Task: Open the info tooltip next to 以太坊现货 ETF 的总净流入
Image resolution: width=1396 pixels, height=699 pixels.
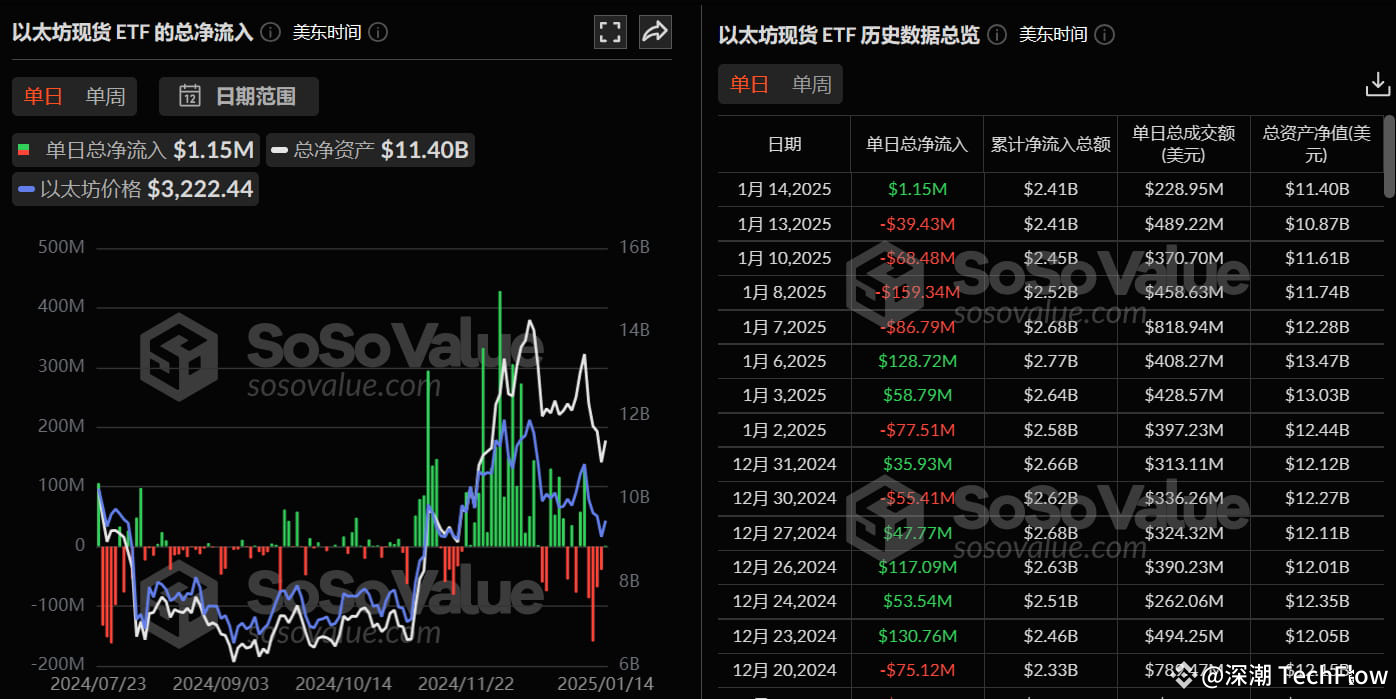Action: tap(269, 31)
